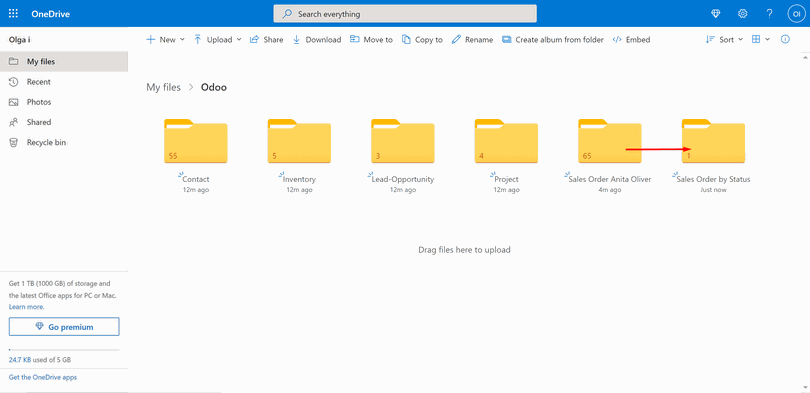Image resolution: width=810 pixels, height=393 pixels.
Task: Open the Settings gear icon
Action: 742,14
